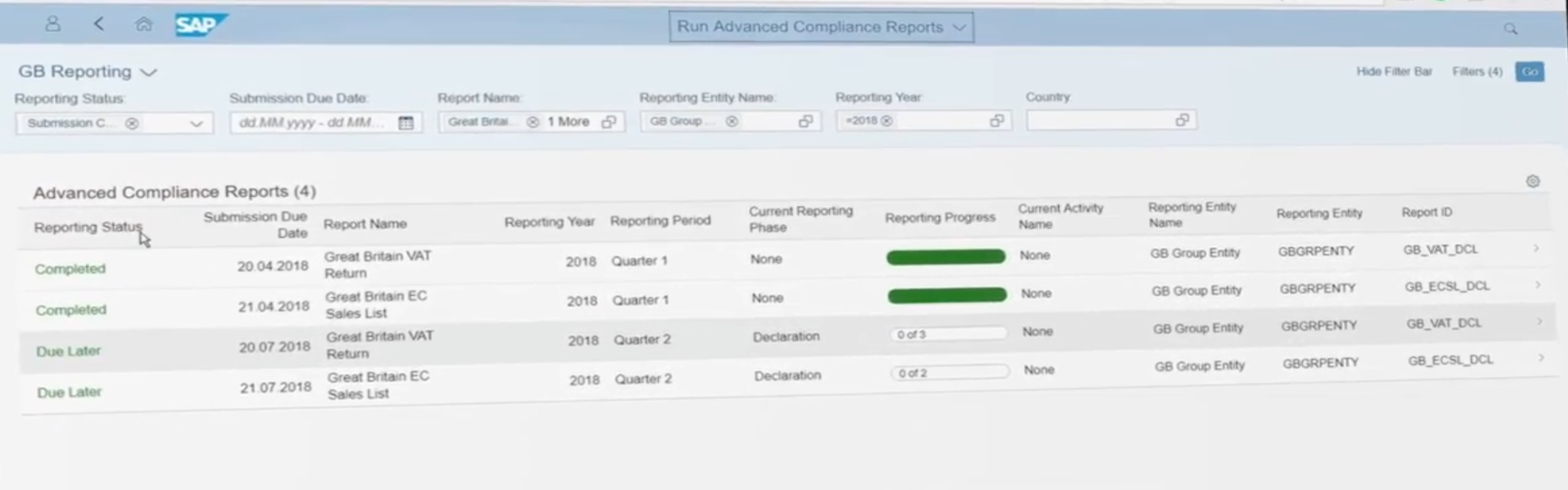
Task: Remove the GB Group entity token
Action: click(x=732, y=121)
